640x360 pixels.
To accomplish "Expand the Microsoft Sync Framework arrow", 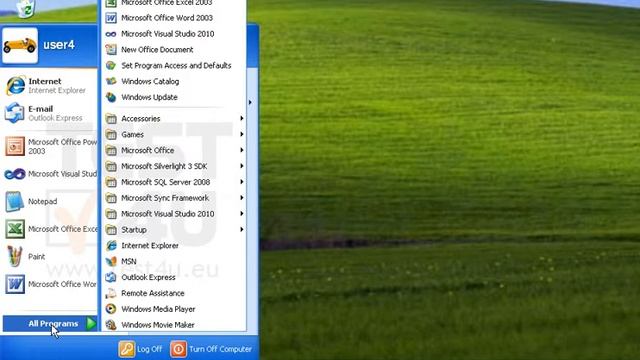I will click(242, 198).
